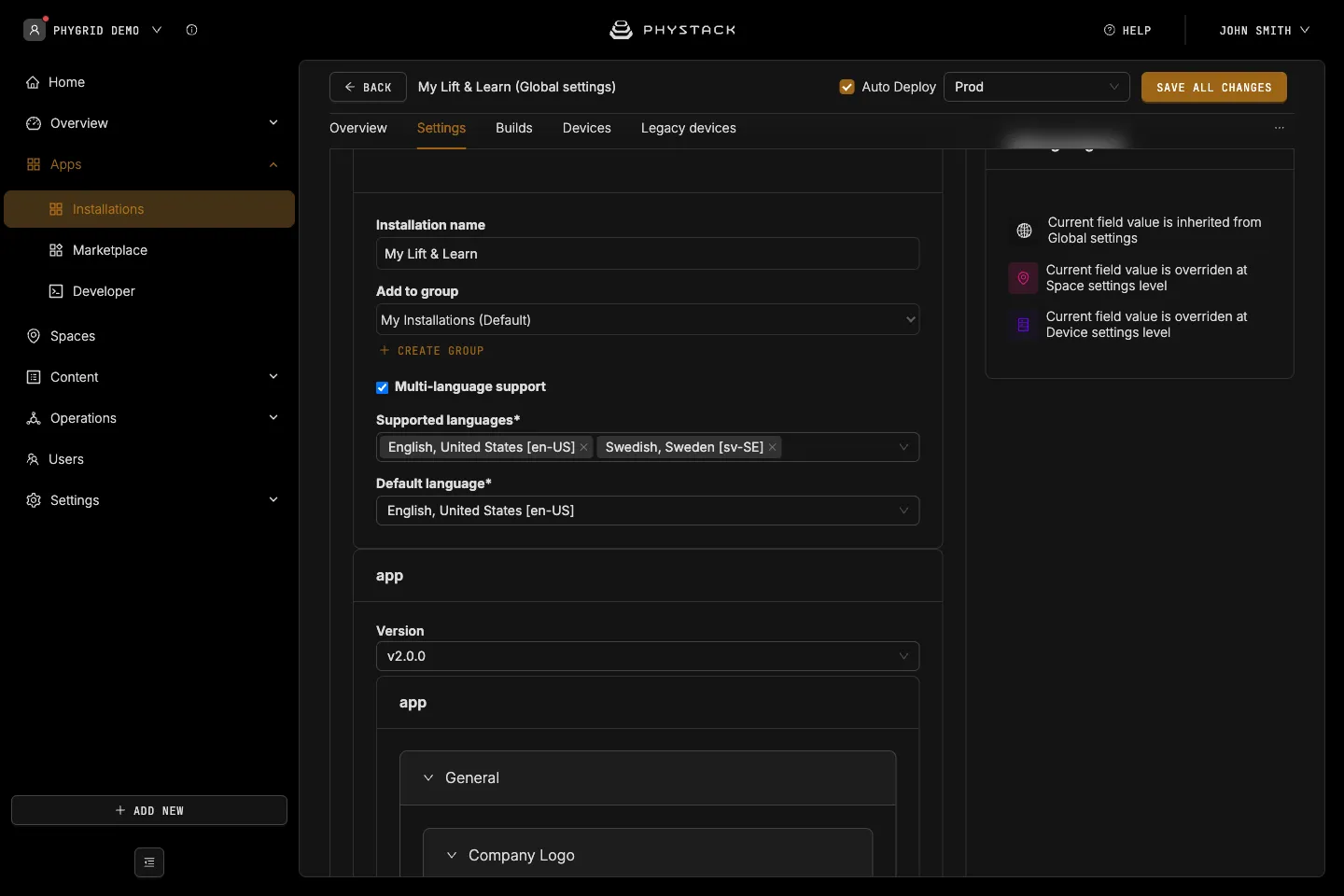The image size is (1344, 896).
Task: Toggle the Auto Deploy checkbox
Action: click(847, 87)
